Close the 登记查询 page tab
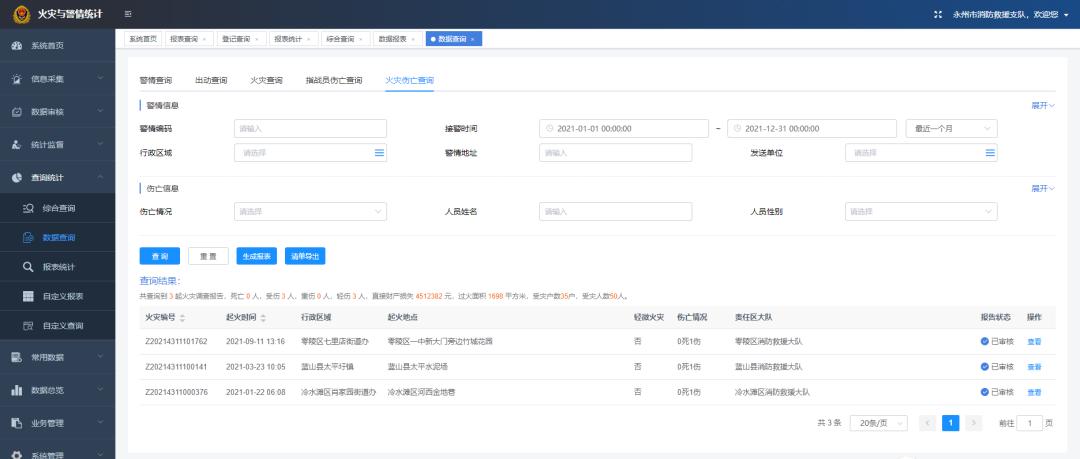The image size is (1080, 459). [x=256, y=39]
